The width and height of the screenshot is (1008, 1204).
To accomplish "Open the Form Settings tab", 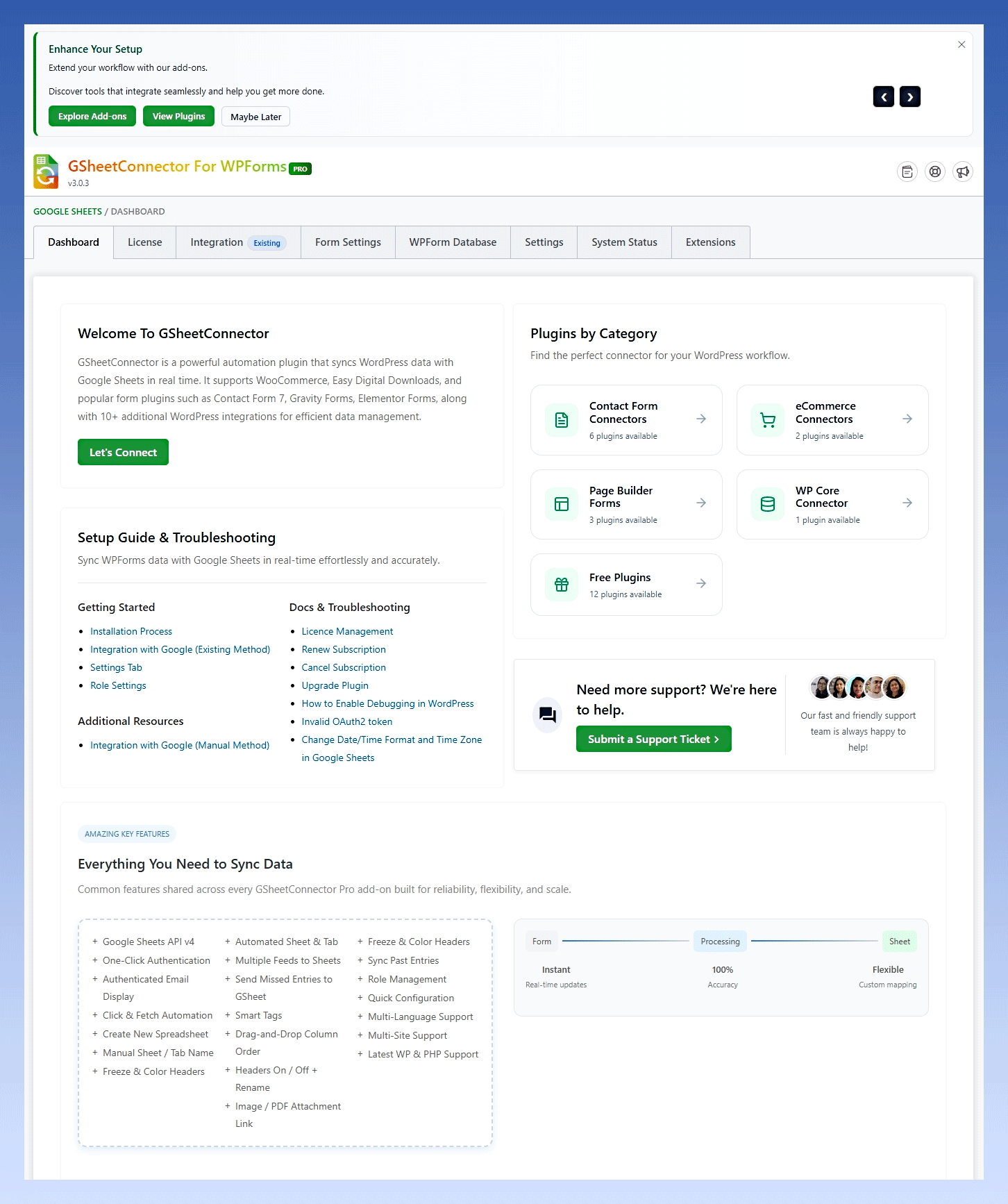I will pyautogui.click(x=348, y=242).
